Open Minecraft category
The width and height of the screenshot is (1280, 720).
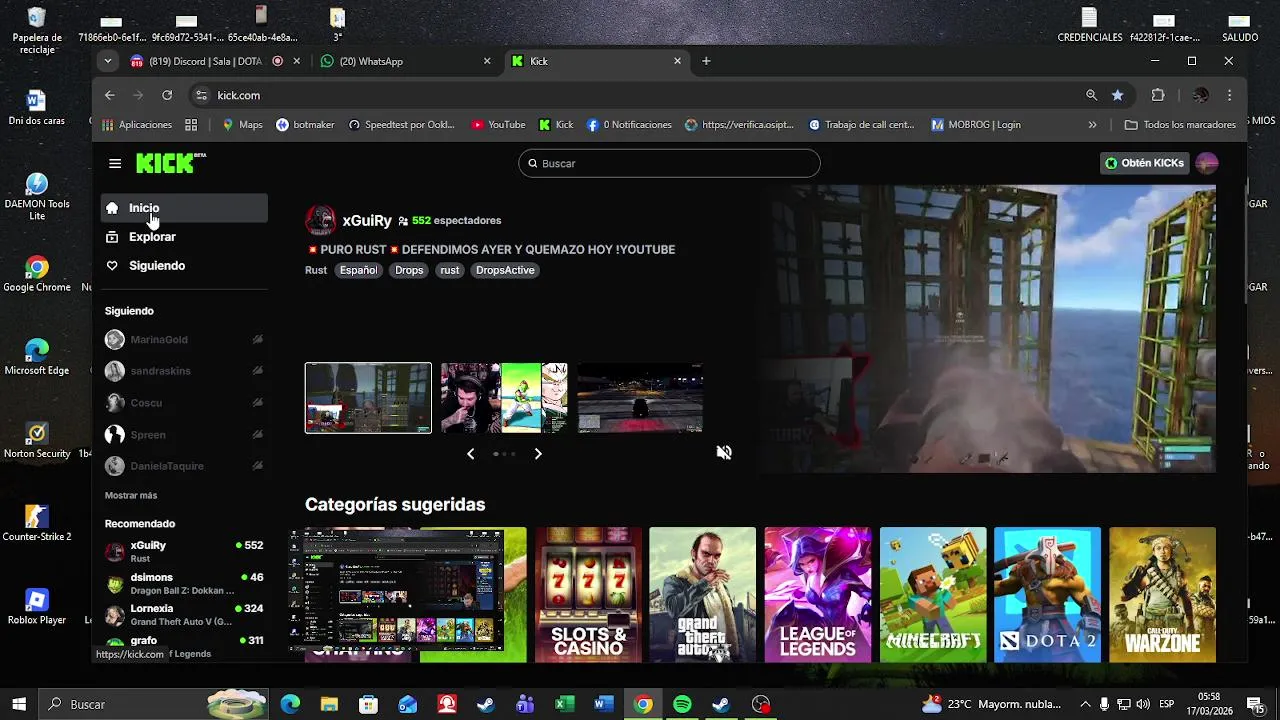coord(933,594)
